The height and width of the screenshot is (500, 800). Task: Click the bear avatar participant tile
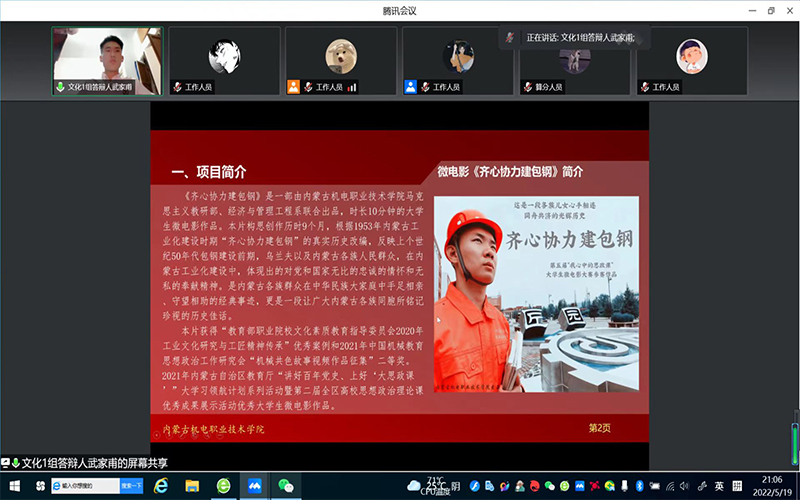tap(340, 60)
